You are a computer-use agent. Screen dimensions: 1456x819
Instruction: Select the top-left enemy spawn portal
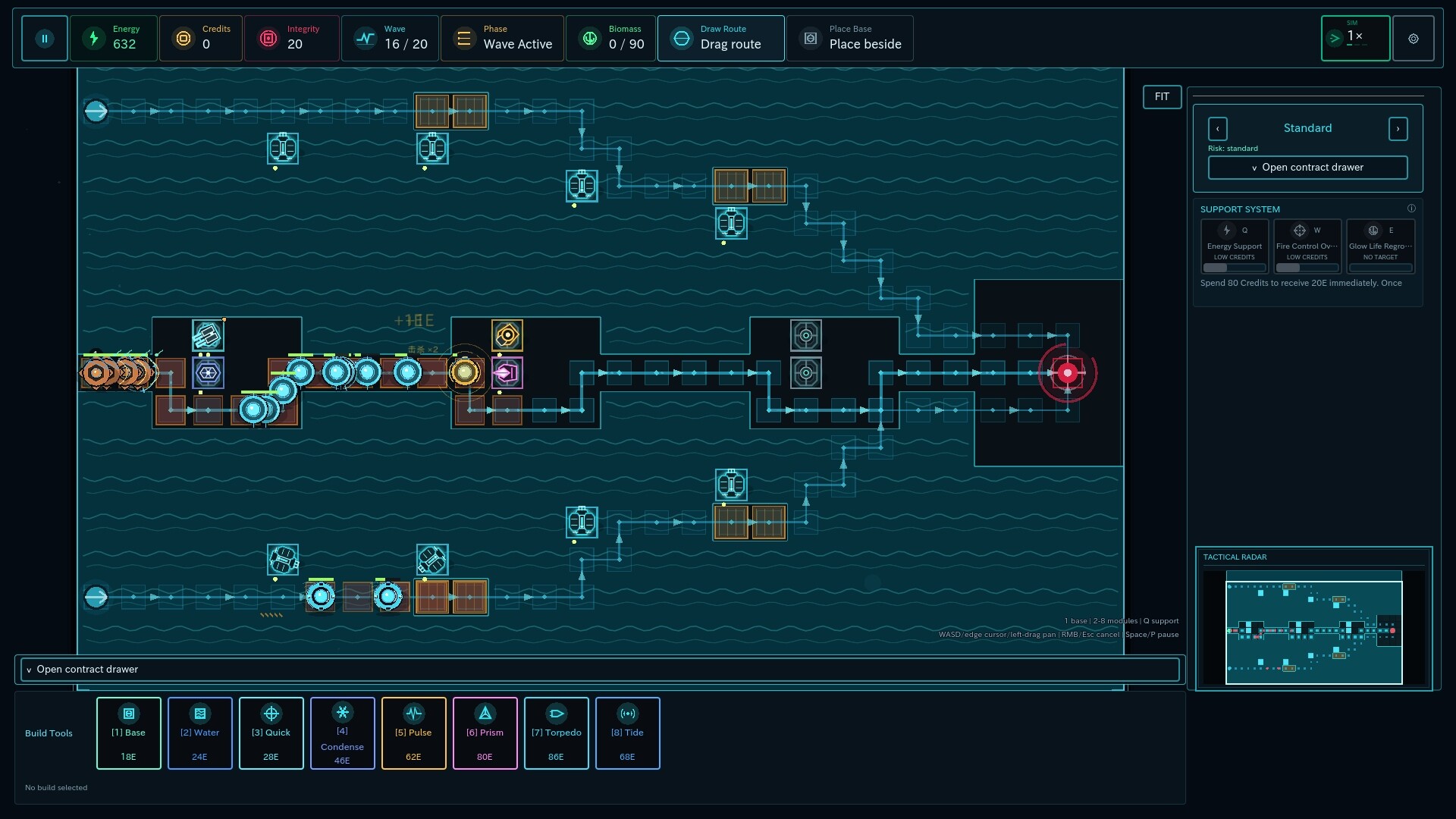(x=96, y=111)
